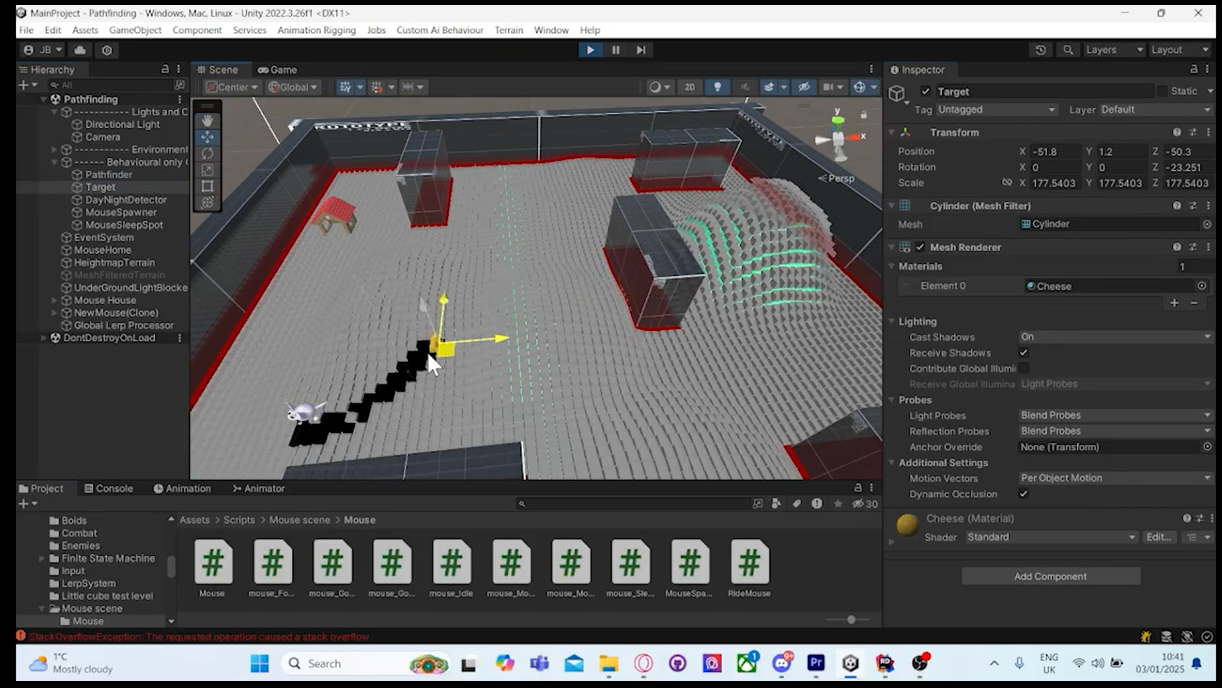Select the Hand view tool in Scene
The image size is (1222, 688).
[x=207, y=120]
